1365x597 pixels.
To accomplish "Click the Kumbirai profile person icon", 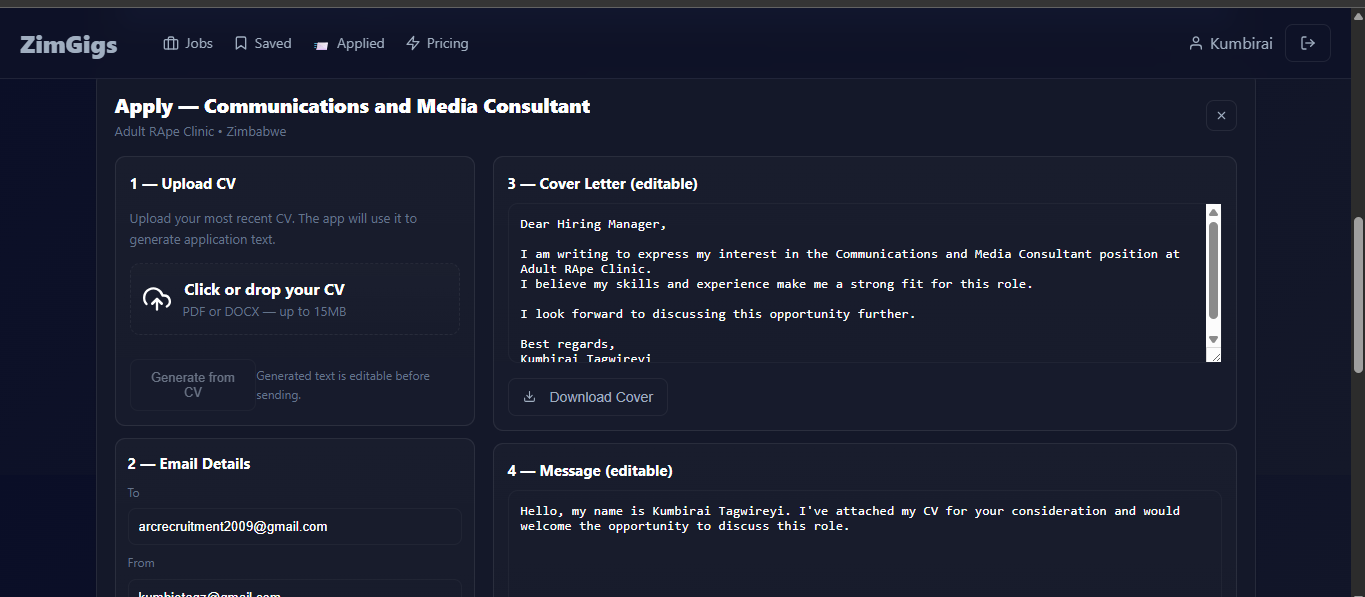I will (1196, 42).
